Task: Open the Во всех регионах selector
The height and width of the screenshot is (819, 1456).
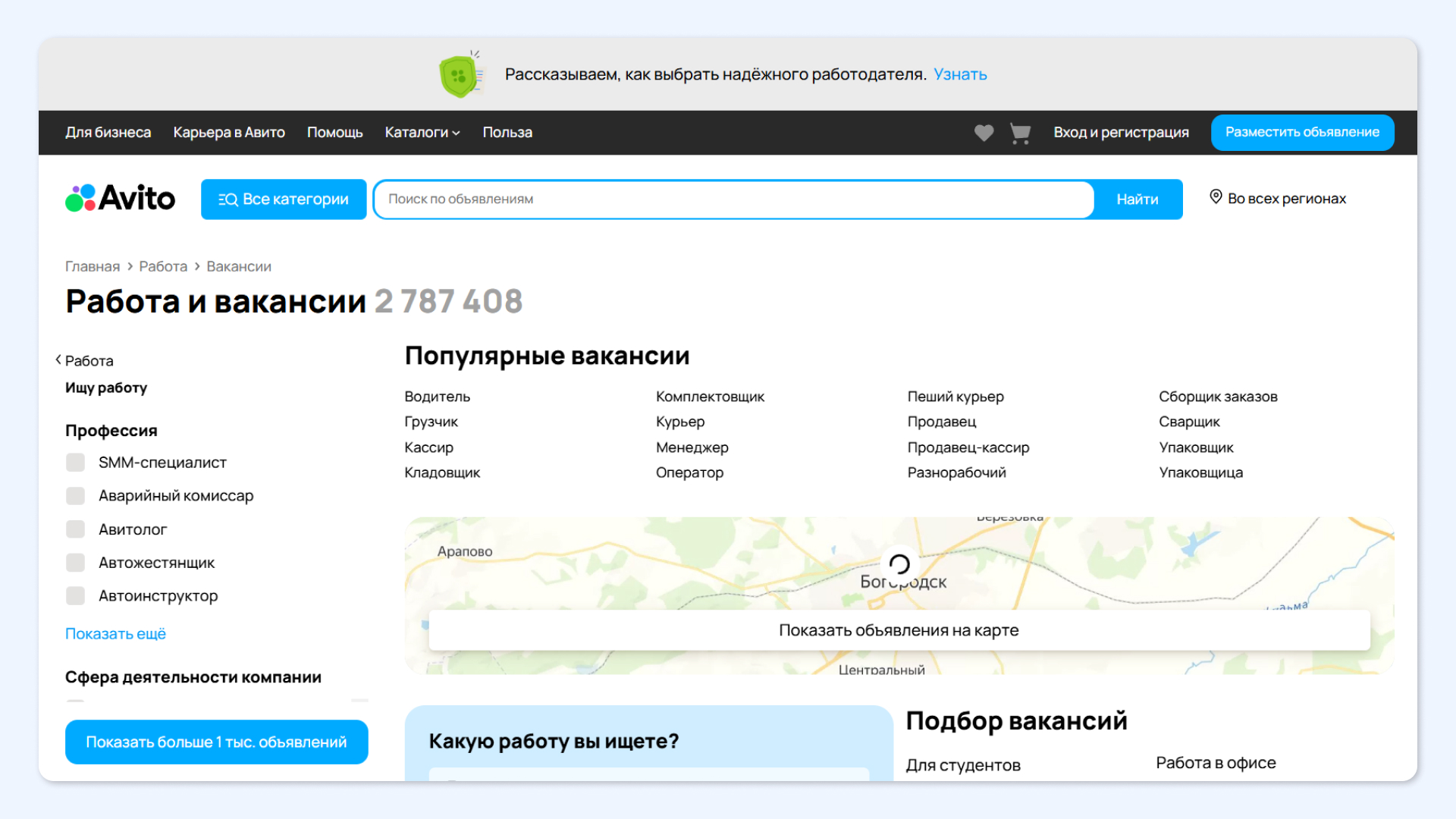Action: [x=1278, y=199]
